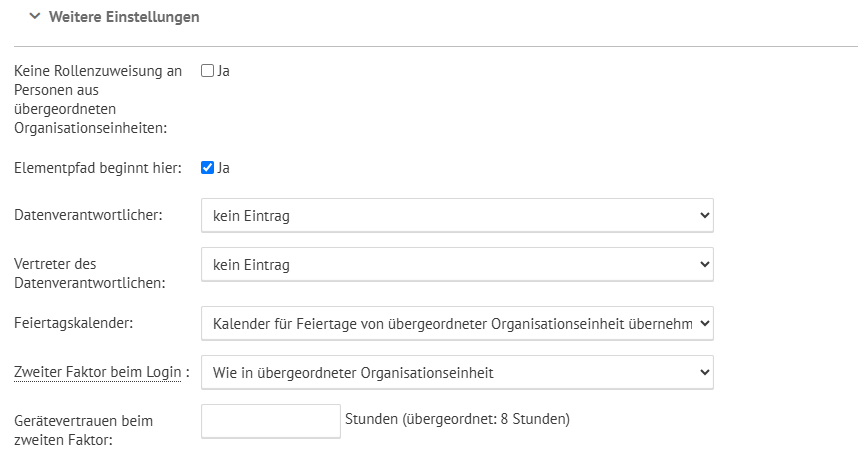Click the Gerätevertrauen hours input field
This screenshot has height=469, width=858.
pos(271,421)
